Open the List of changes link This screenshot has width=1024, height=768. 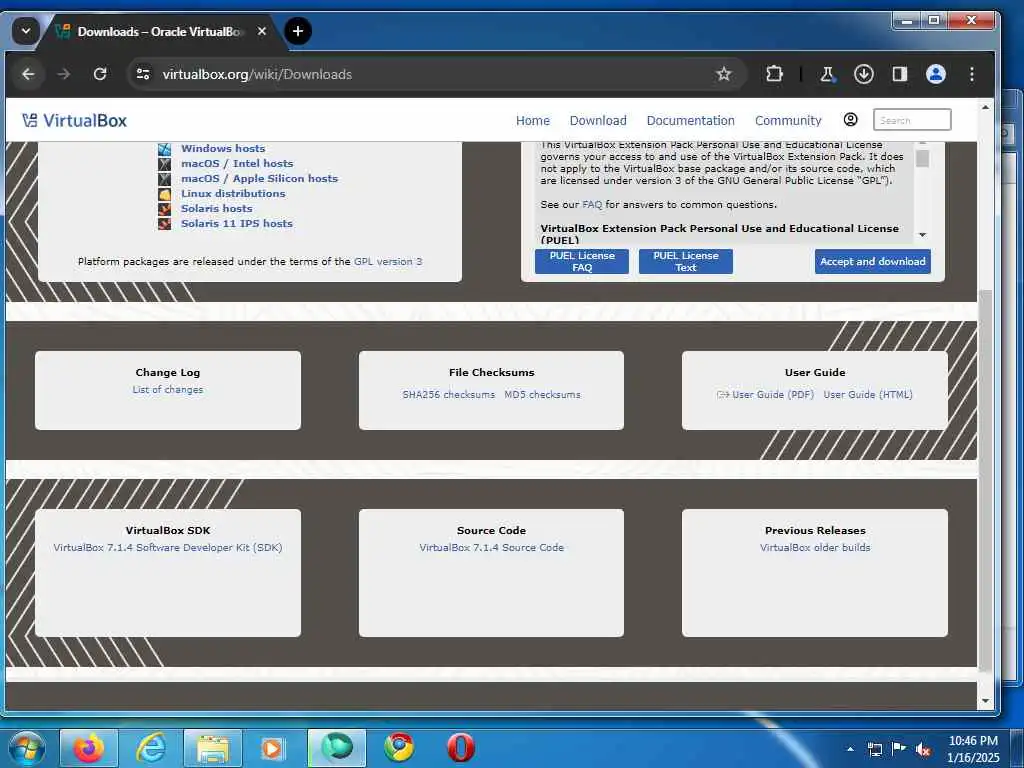(168, 390)
